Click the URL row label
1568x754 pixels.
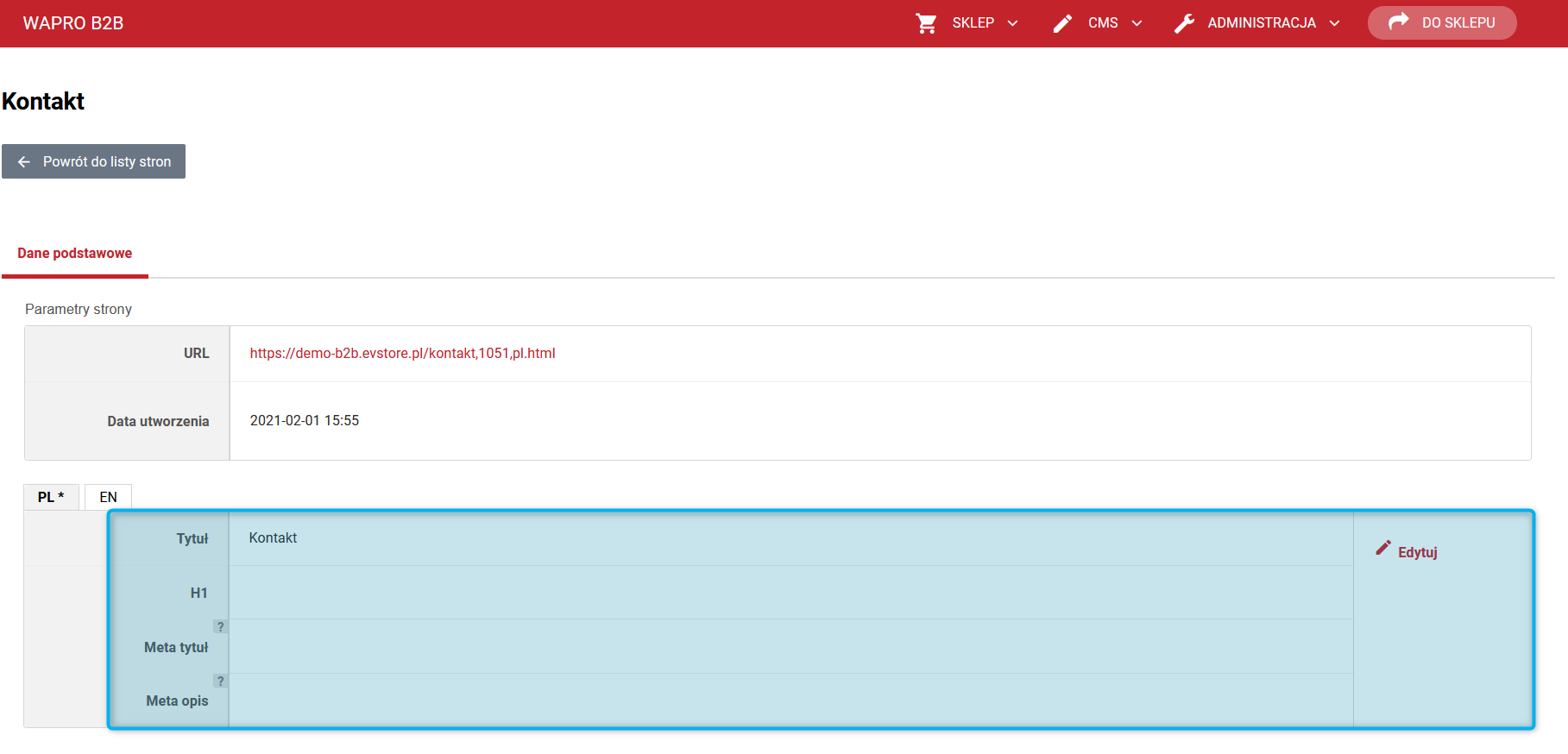point(197,354)
